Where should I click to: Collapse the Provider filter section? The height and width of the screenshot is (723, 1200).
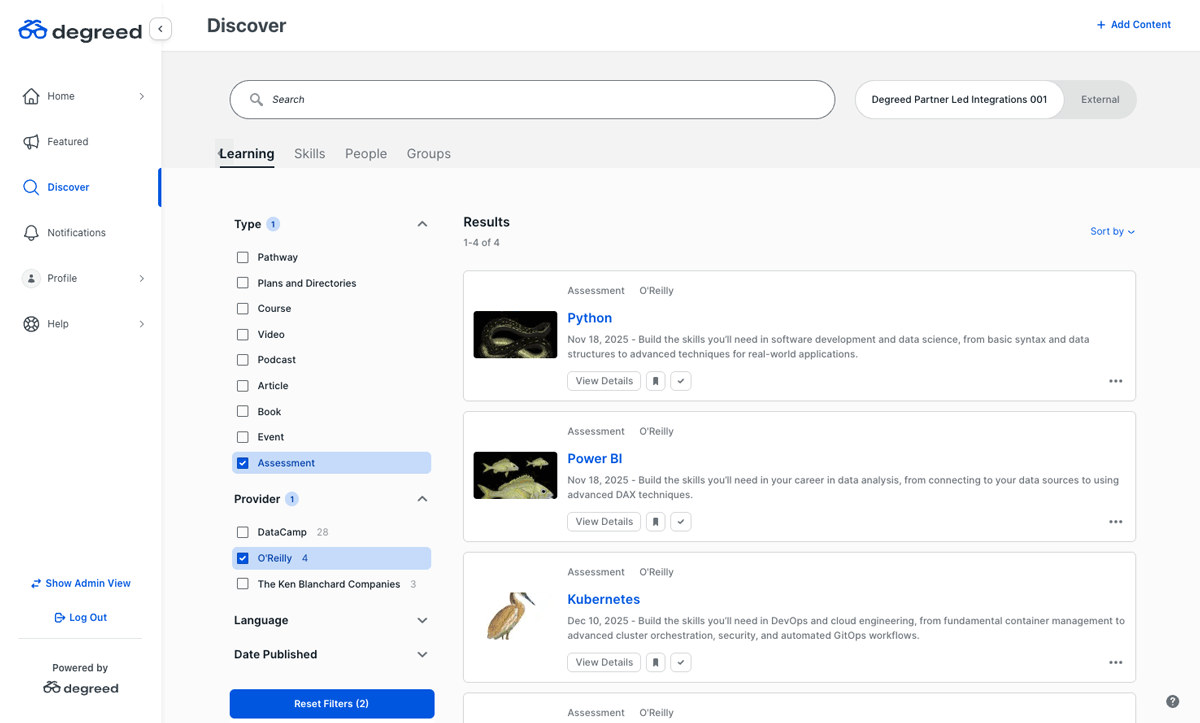(x=422, y=499)
